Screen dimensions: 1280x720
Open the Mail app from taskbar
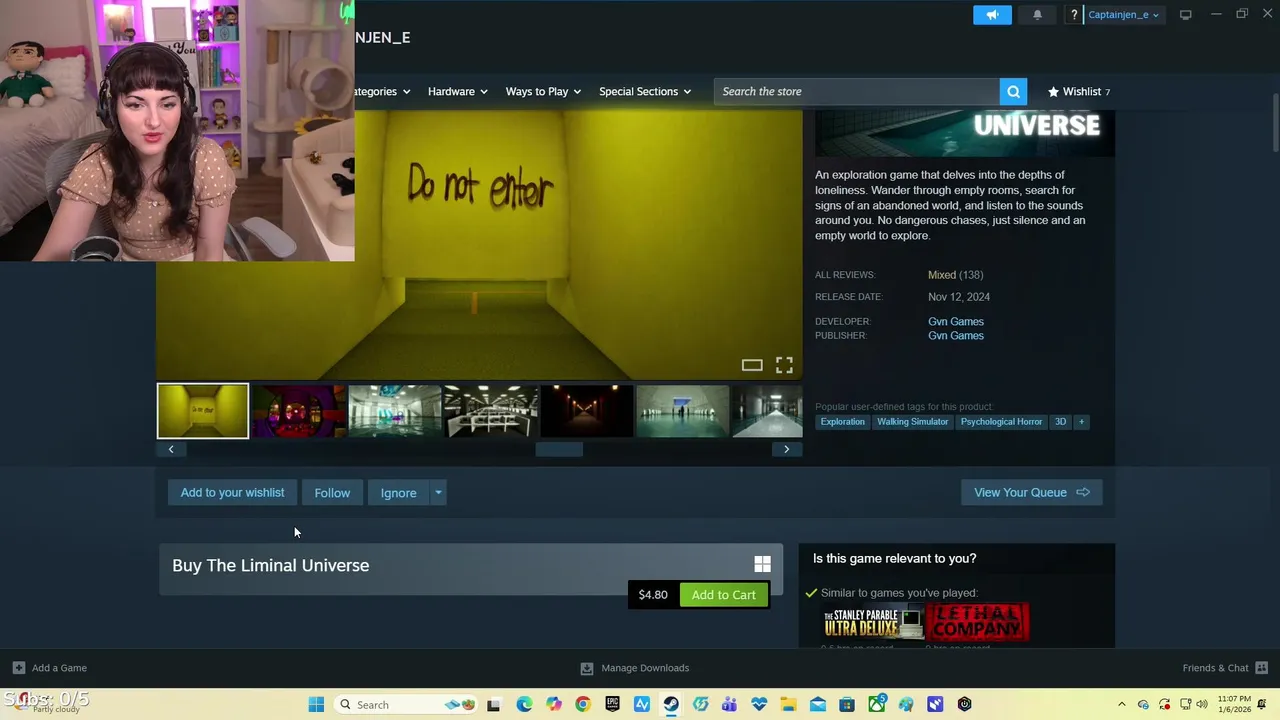point(817,705)
